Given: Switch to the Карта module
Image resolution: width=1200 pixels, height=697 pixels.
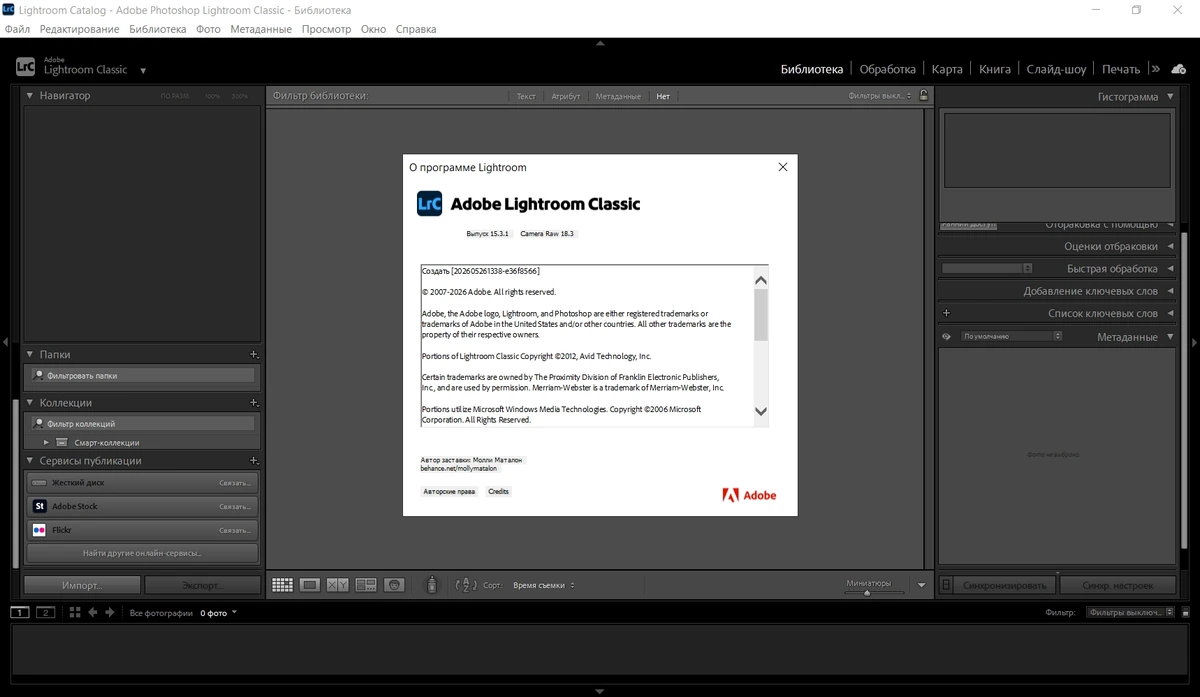Looking at the screenshot, I should coord(947,69).
